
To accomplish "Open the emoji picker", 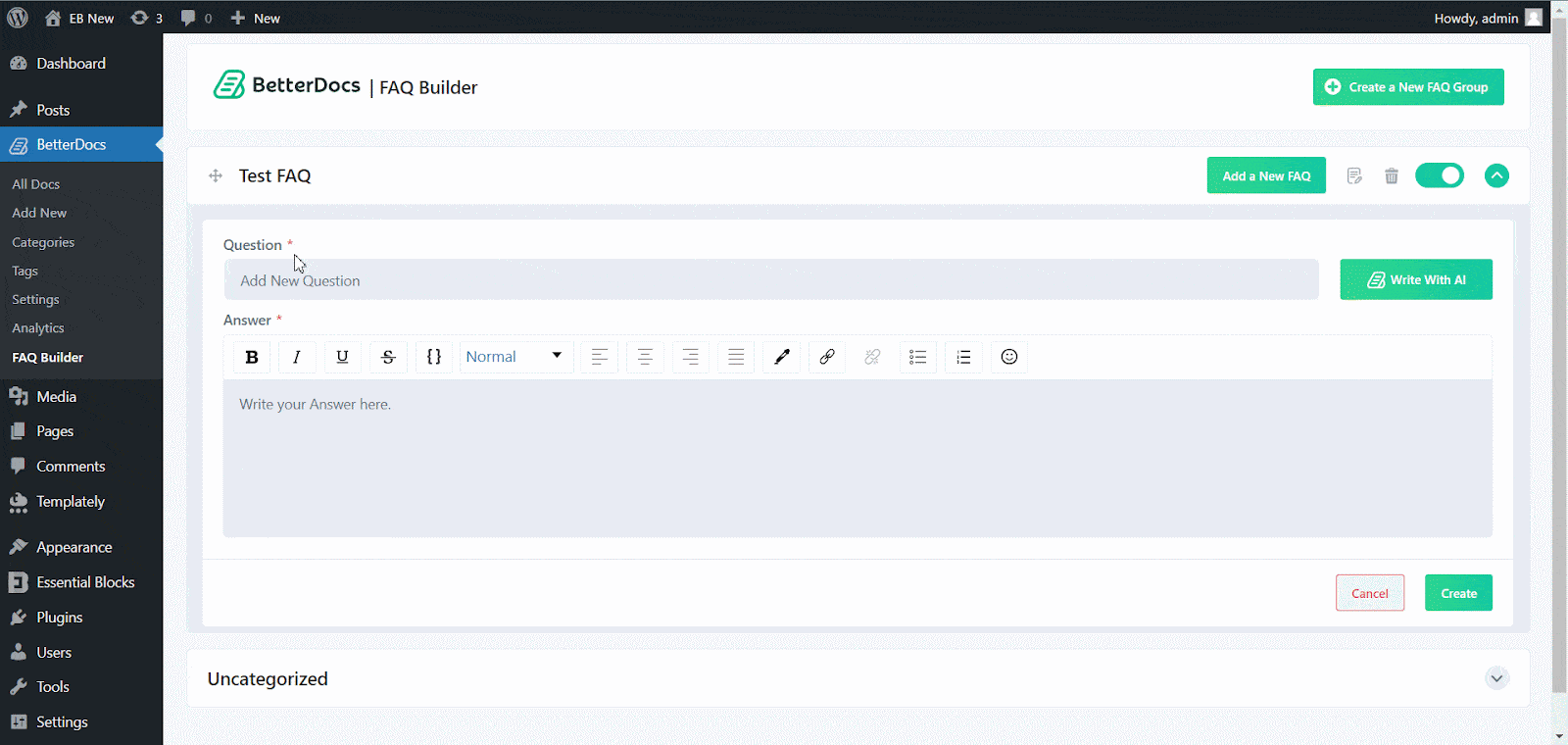I will coord(1009,357).
